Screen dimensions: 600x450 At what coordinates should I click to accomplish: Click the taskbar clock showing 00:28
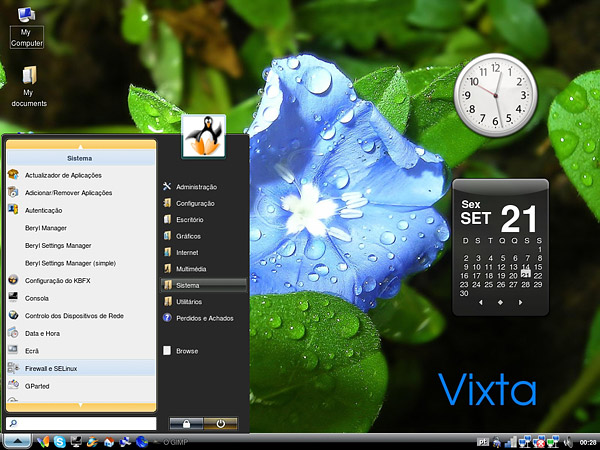click(588, 442)
